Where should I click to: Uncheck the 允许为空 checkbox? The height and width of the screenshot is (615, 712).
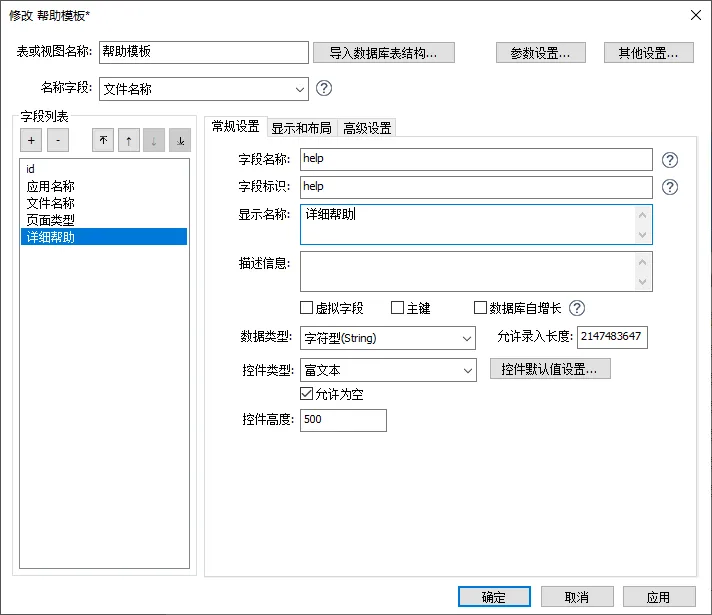[x=307, y=395]
